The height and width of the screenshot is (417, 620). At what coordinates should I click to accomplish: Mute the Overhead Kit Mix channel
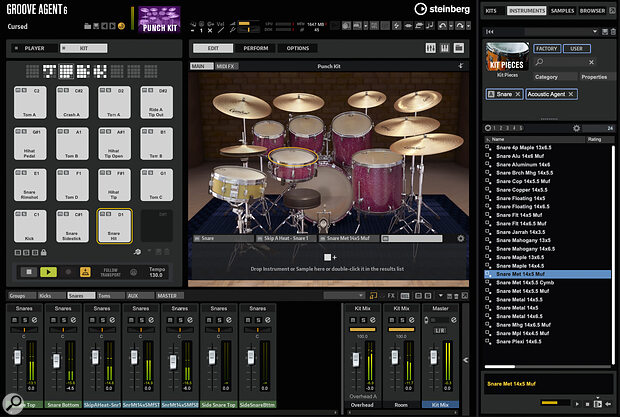tap(353, 320)
